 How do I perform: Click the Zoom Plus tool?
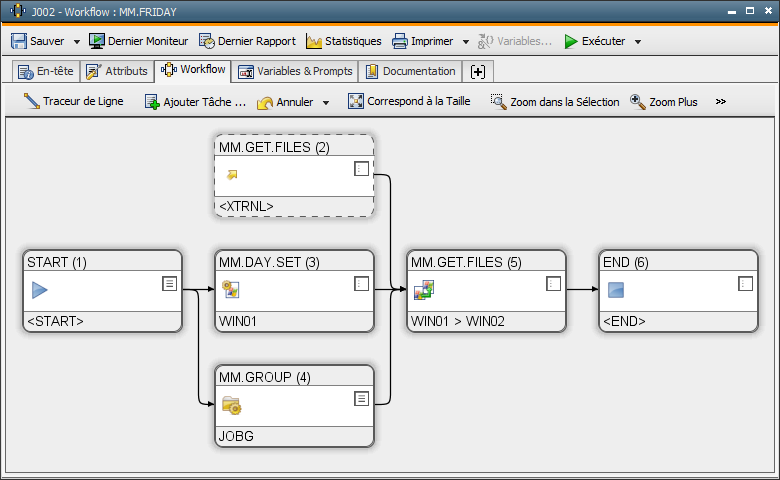click(664, 101)
